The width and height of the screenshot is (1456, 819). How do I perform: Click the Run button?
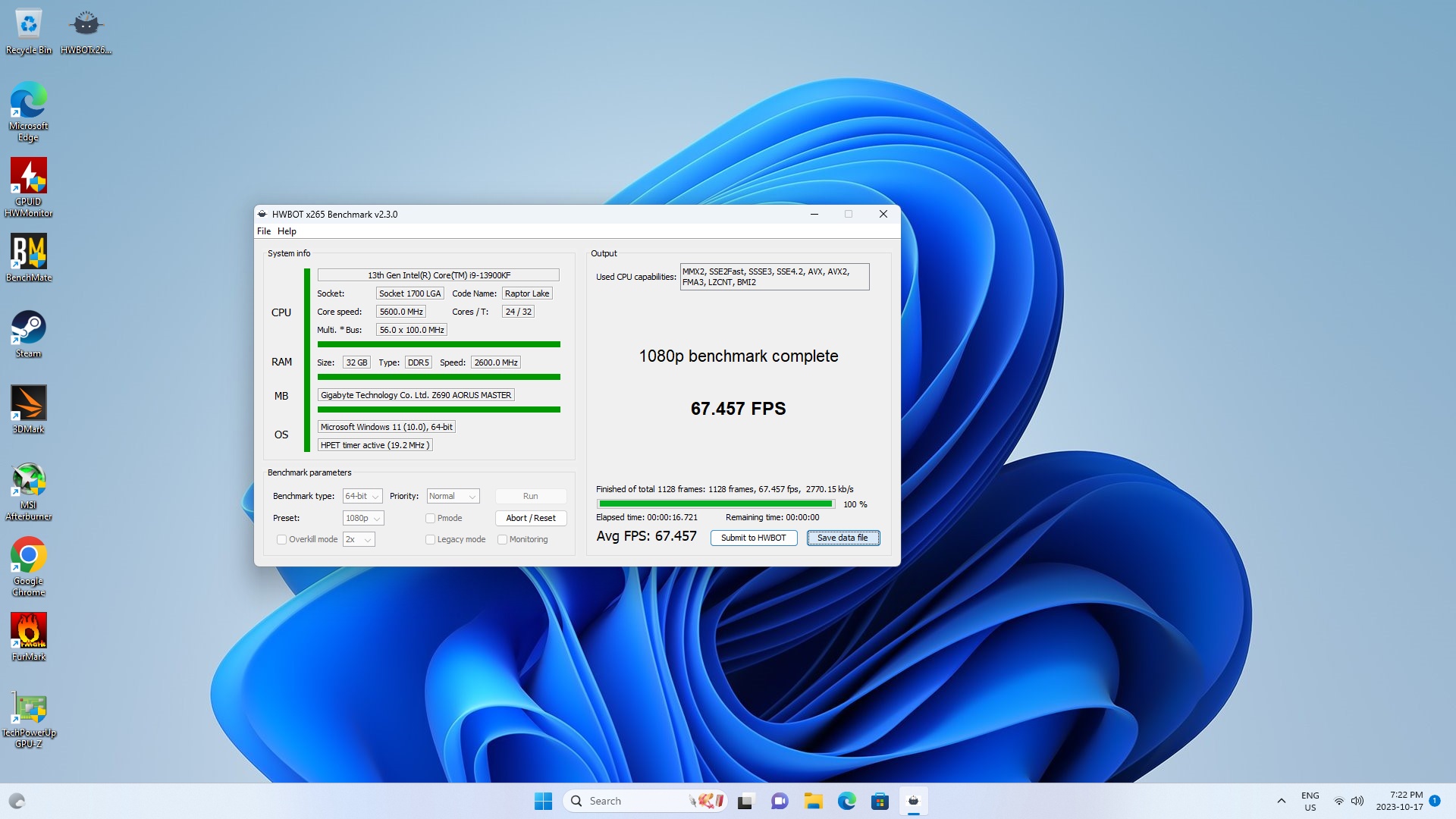click(531, 496)
